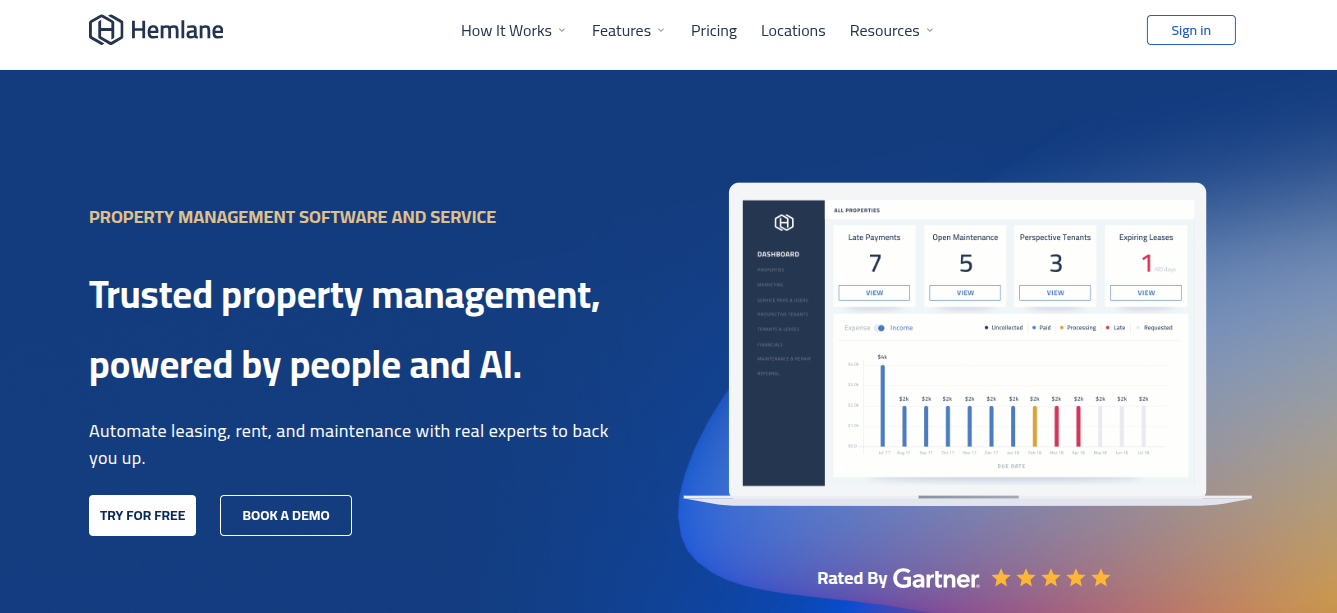Click the Hemlane wordmark text
Viewport: 1337px width, 613px height.
[x=177, y=30]
